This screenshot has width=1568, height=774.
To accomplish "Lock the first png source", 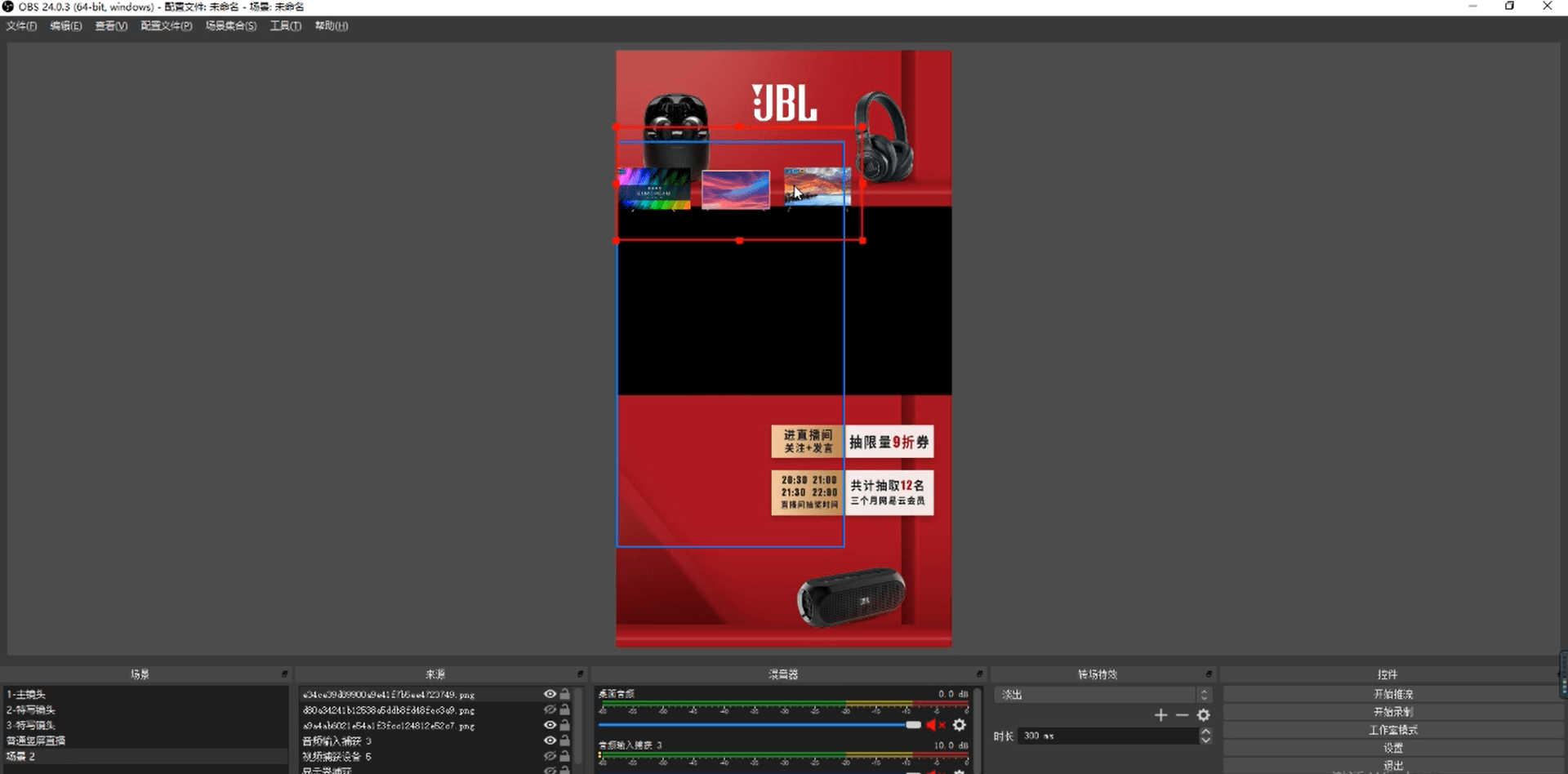I will tap(564, 694).
